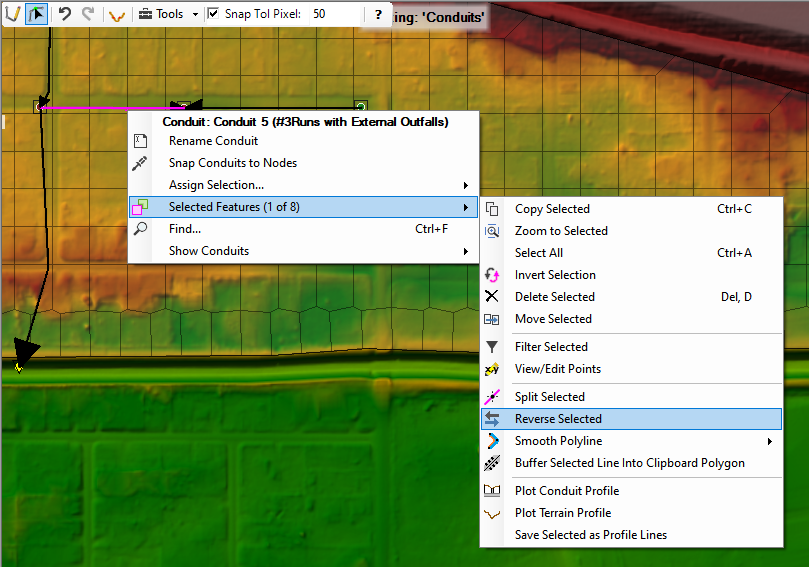Click the undo arrow in the toolbar
This screenshot has height=567, width=809.
[x=65, y=14]
